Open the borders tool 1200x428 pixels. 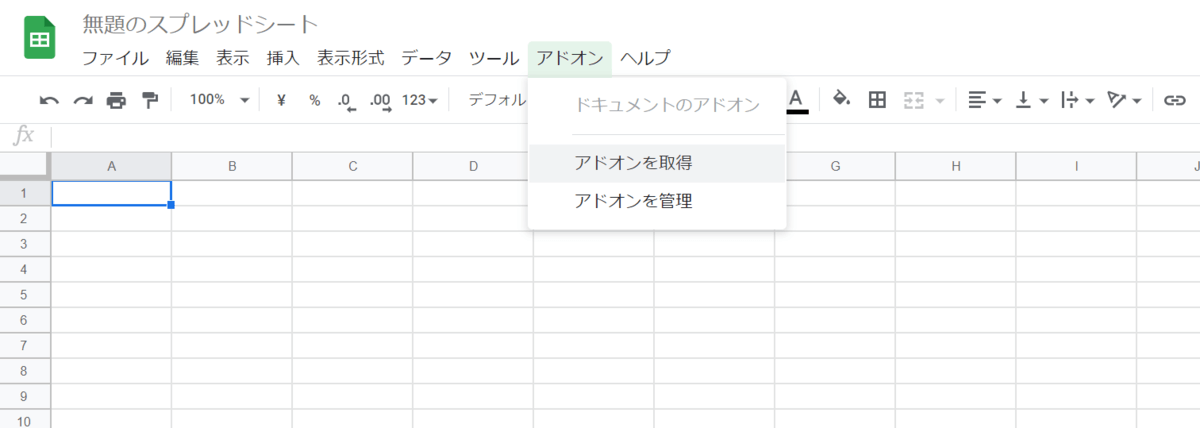click(877, 99)
